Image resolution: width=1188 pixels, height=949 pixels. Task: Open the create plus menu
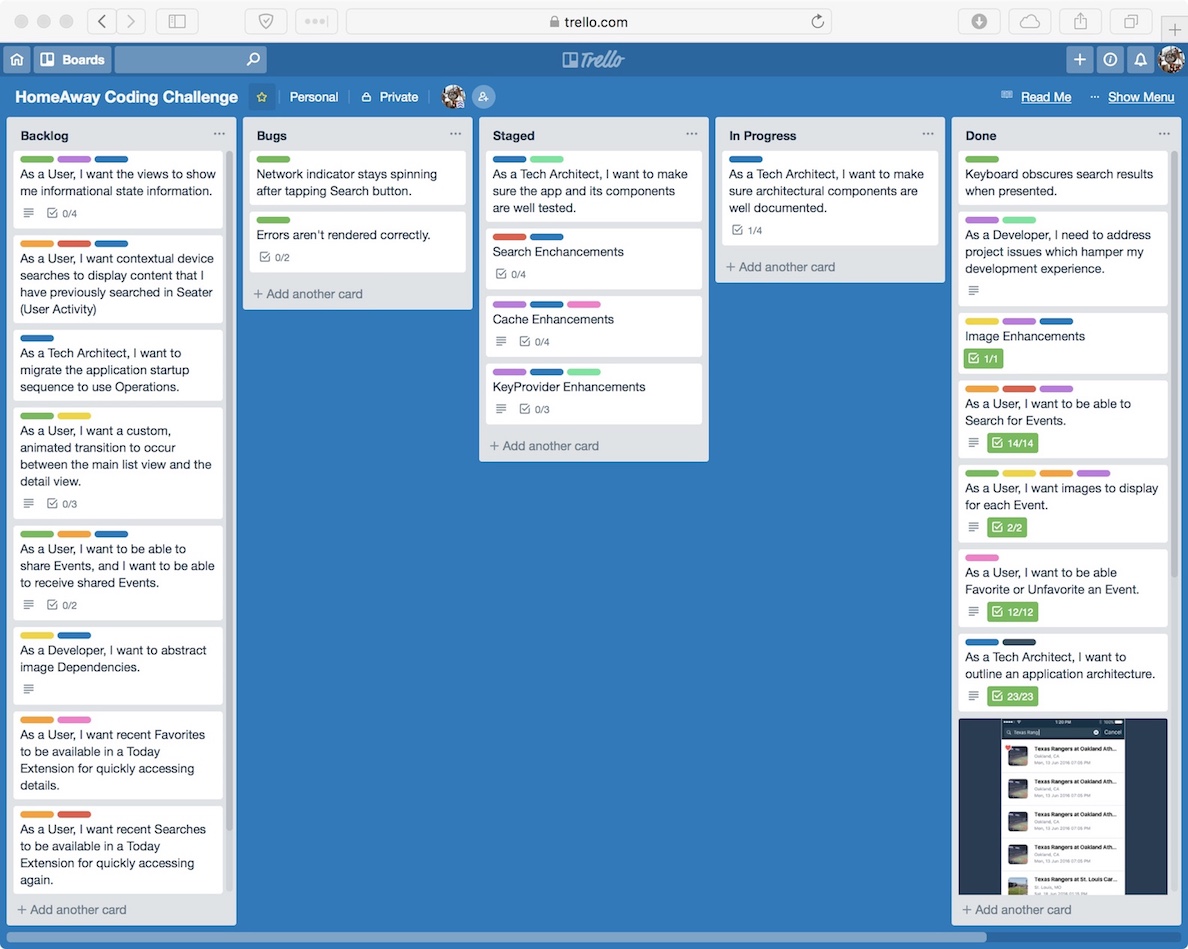click(1080, 59)
